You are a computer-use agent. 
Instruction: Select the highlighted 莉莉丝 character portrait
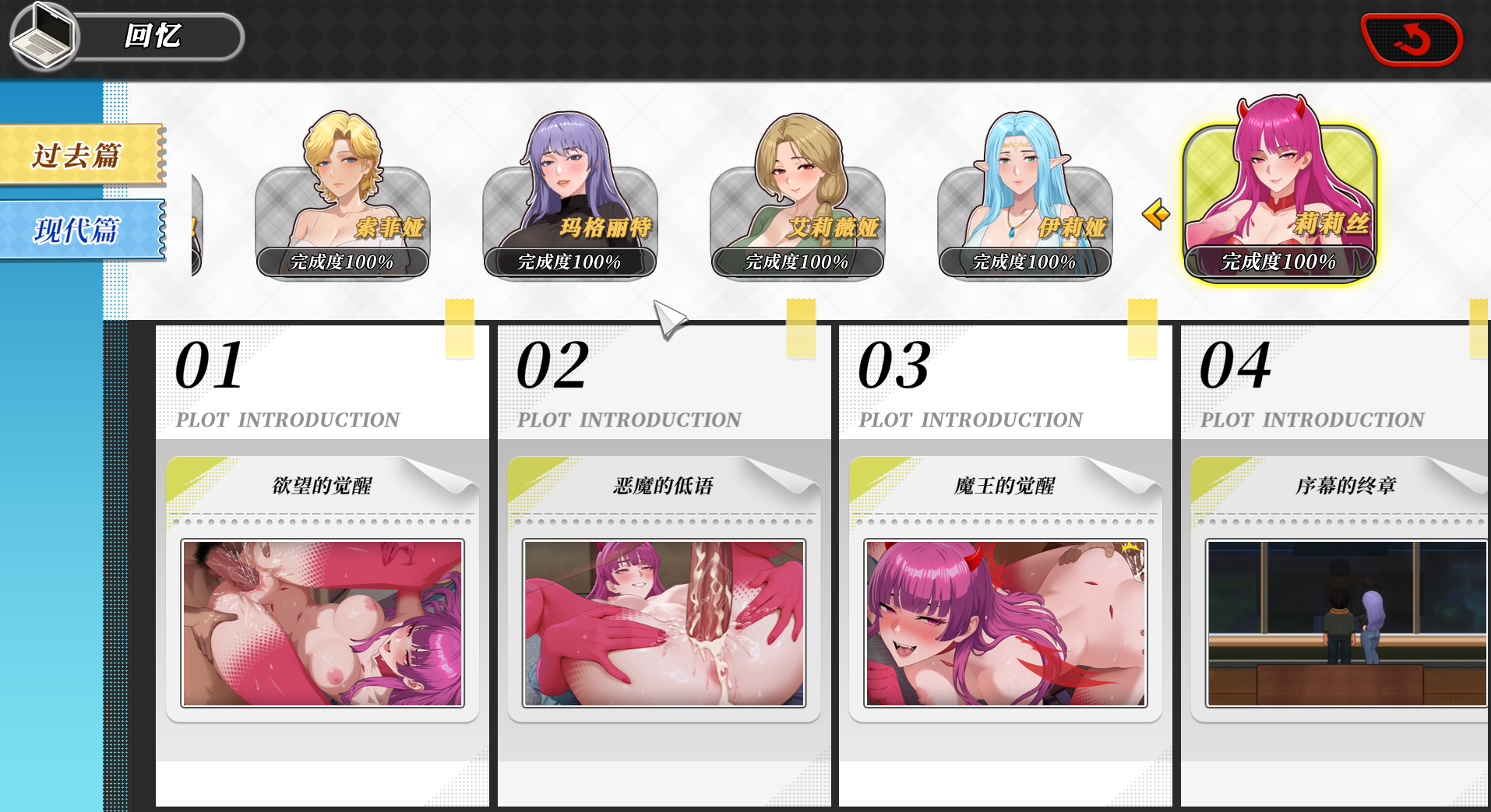click(x=1280, y=189)
